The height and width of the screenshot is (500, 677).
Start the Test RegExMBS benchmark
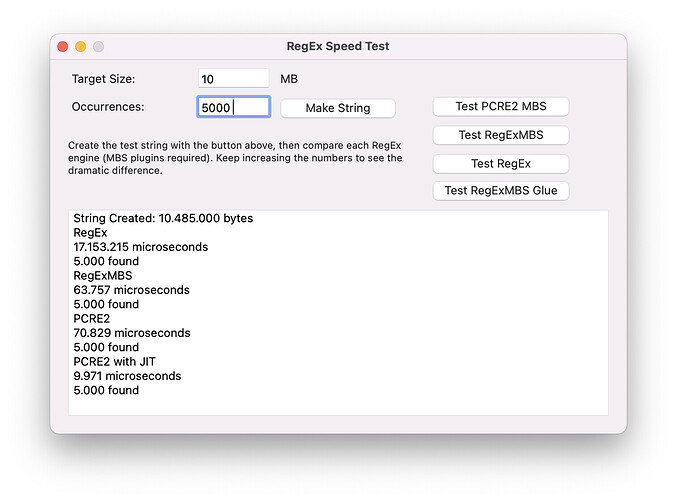coord(501,135)
